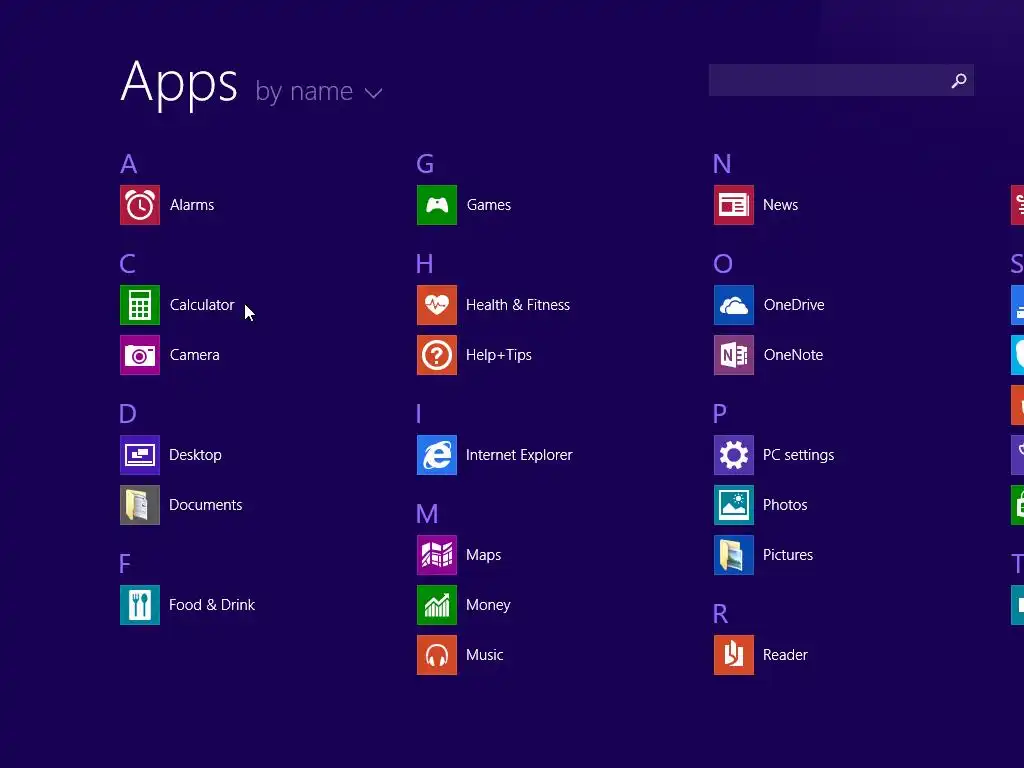Launch the Food & Drink icon
Viewport: 1024px width, 768px height.
(x=140, y=605)
